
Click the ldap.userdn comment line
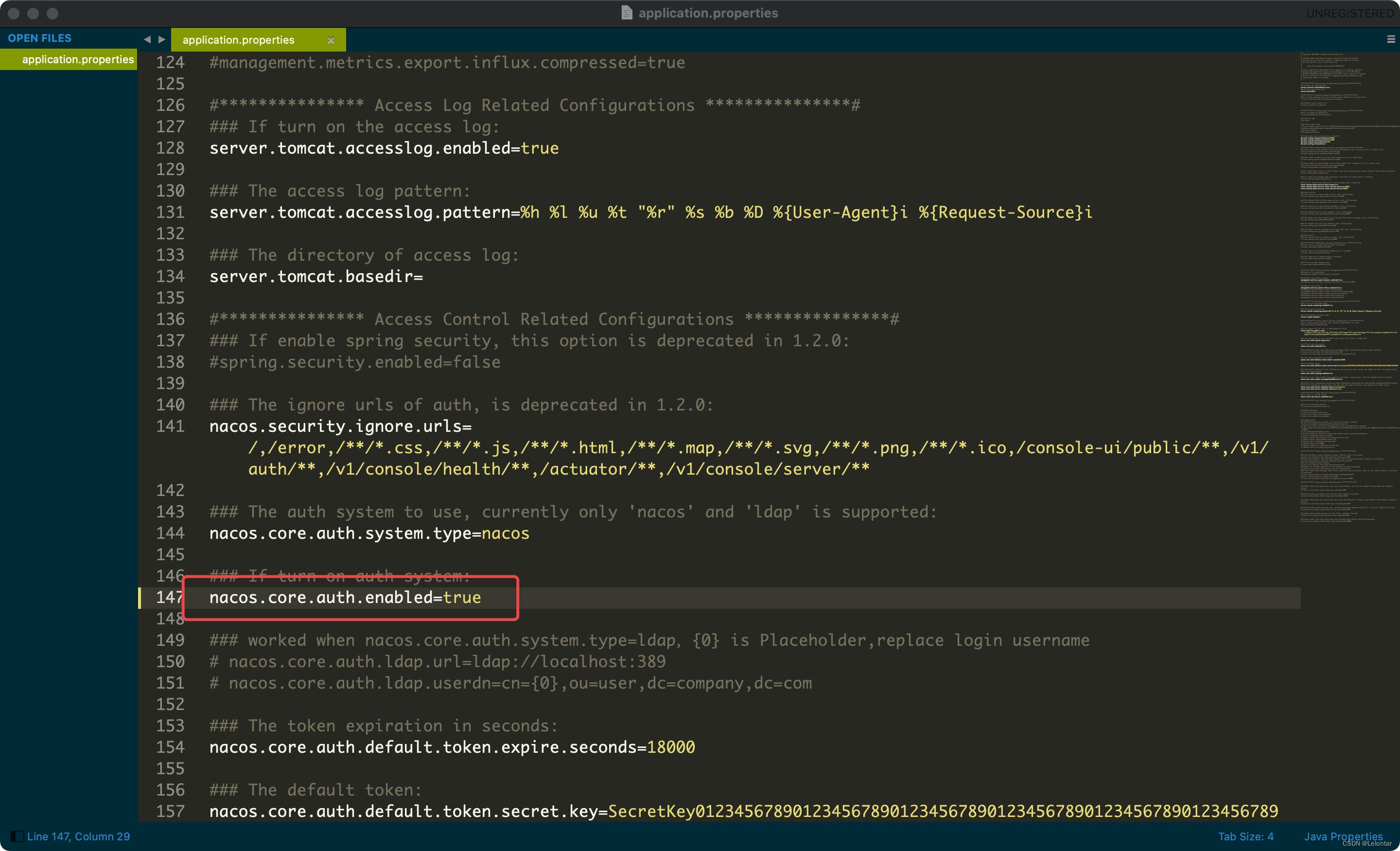[x=510, y=683]
